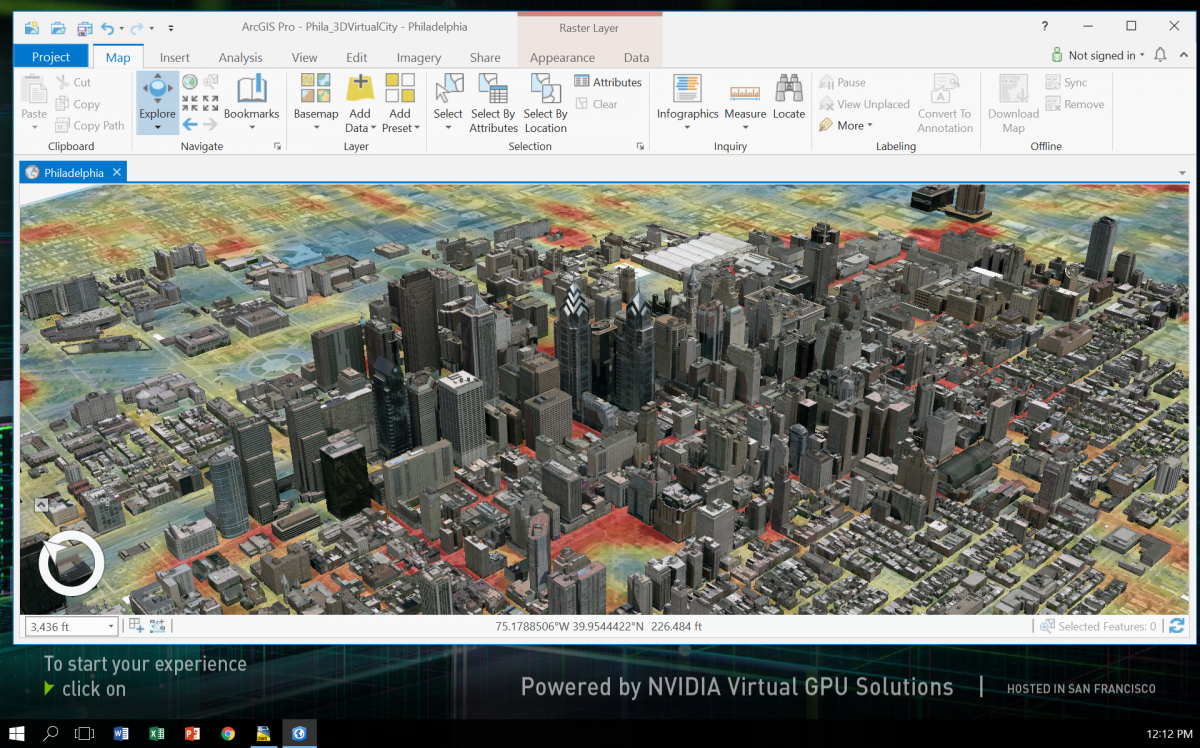The image size is (1200, 748).
Task: Click the New project icon
Action: coord(32,28)
